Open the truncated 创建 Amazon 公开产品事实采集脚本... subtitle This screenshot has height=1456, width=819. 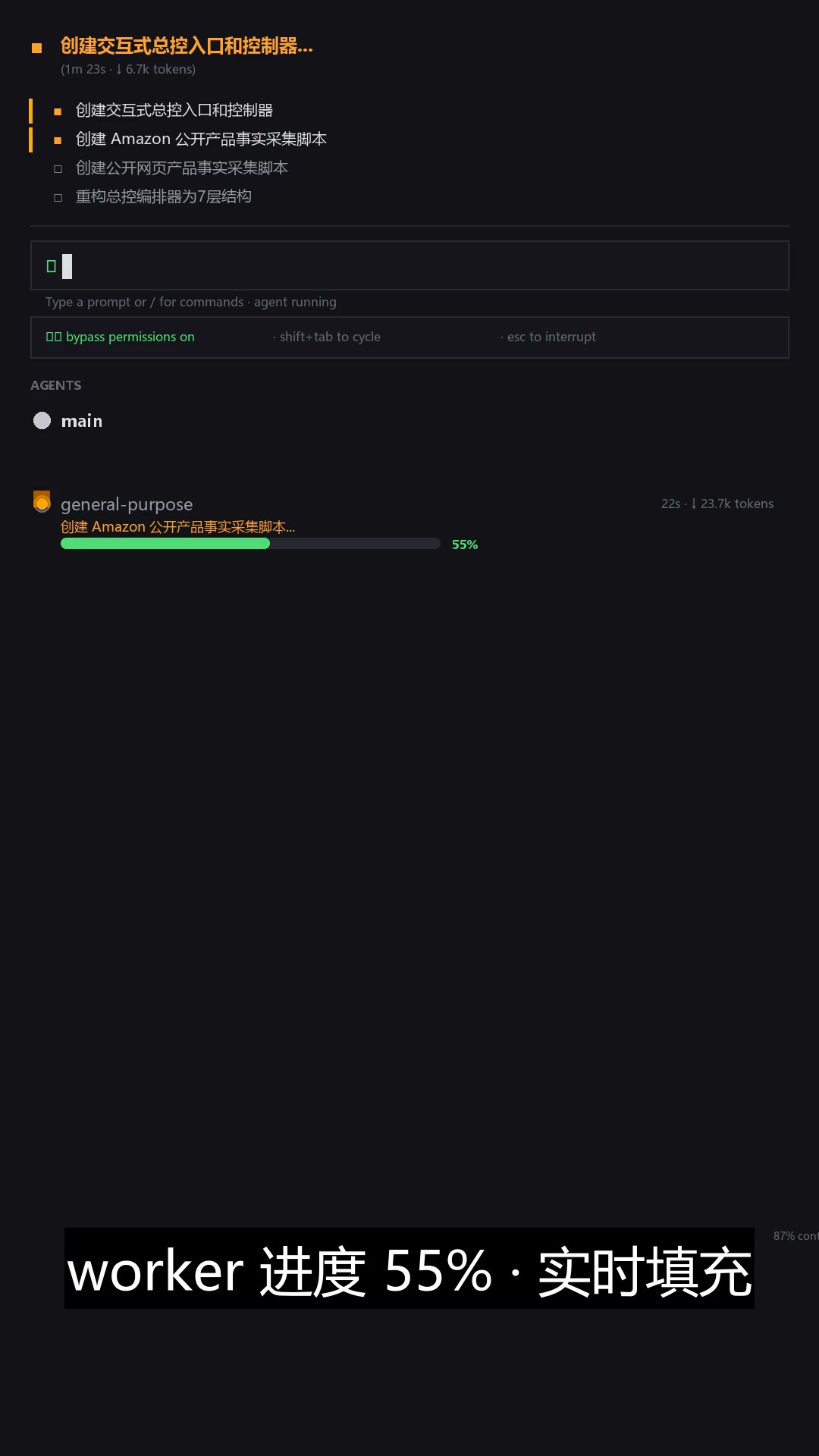pos(177,526)
